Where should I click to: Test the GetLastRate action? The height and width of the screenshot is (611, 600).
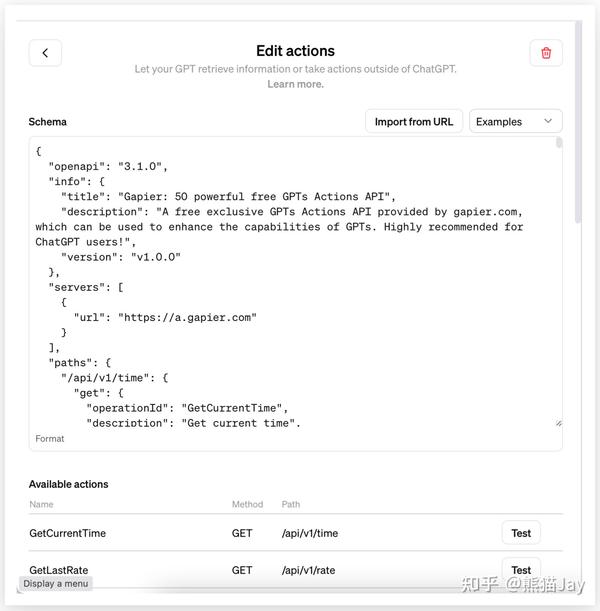521,569
